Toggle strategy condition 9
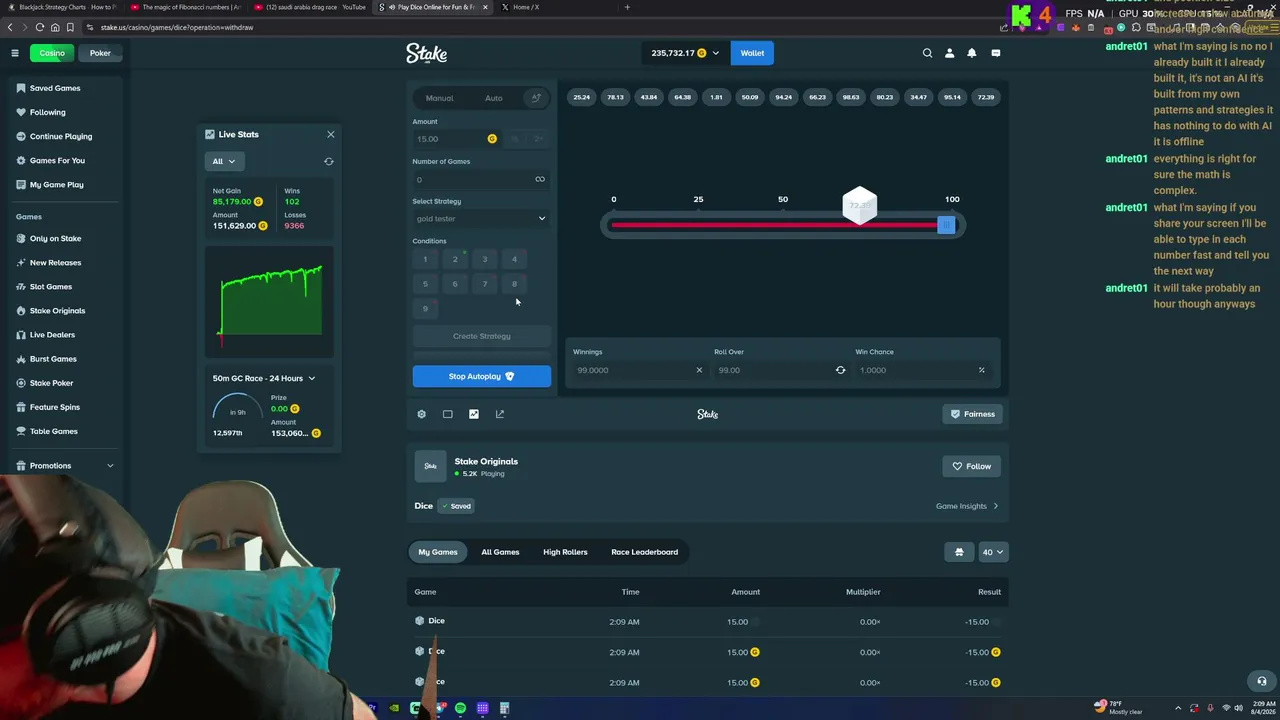Image resolution: width=1280 pixels, height=720 pixels. click(x=425, y=308)
